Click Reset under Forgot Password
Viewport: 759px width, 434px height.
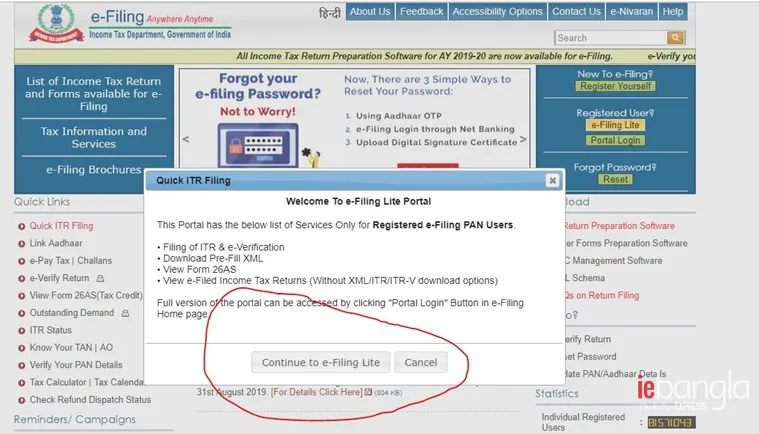pyautogui.click(x=615, y=180)
